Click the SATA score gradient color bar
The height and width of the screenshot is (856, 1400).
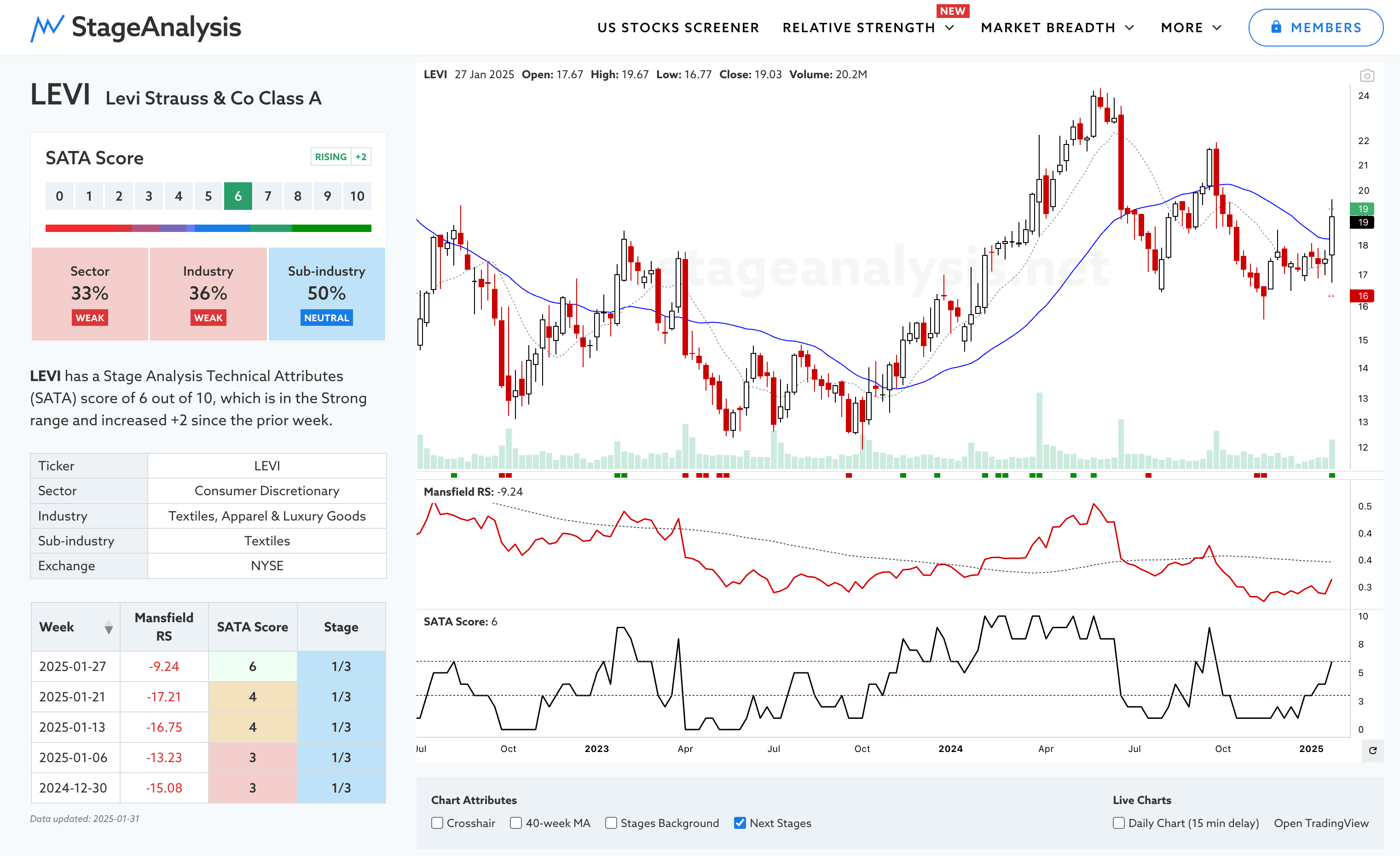(208, 228)
